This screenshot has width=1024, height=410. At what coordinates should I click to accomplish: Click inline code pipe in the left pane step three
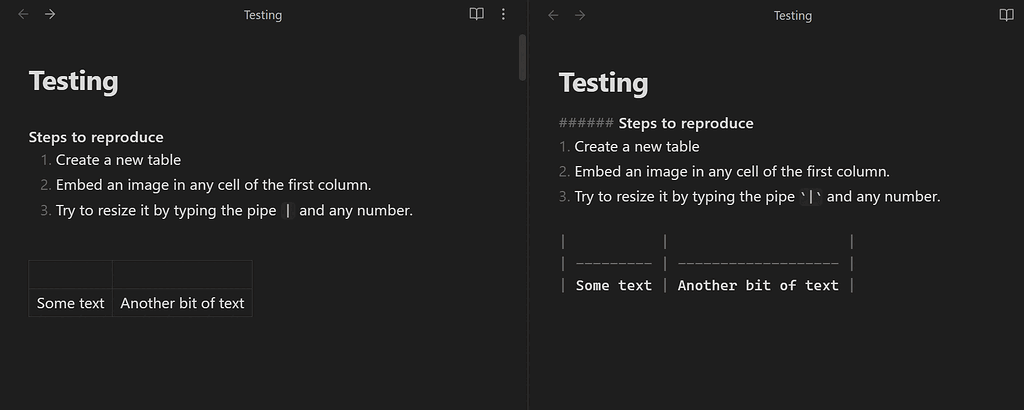click(288, 211)
